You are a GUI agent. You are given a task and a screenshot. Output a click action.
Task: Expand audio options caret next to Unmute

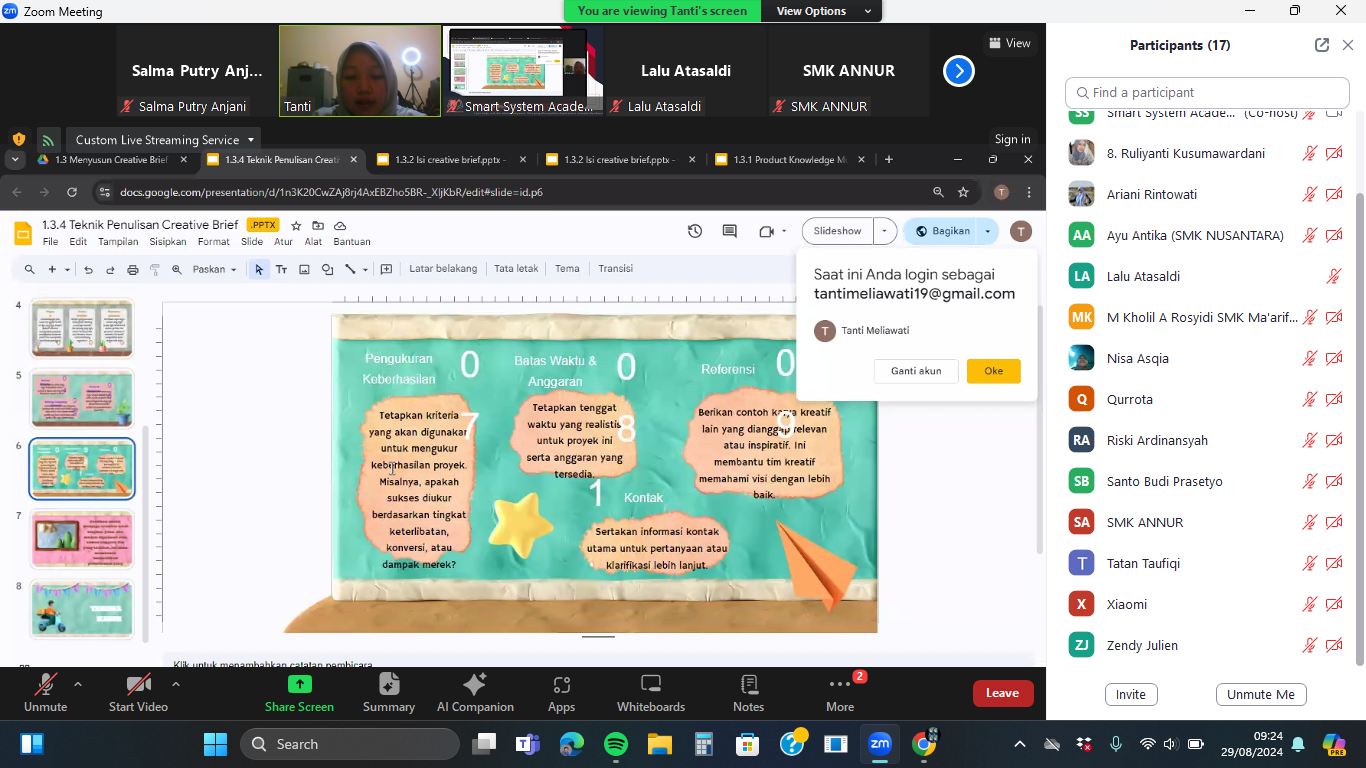click(77, 685)
